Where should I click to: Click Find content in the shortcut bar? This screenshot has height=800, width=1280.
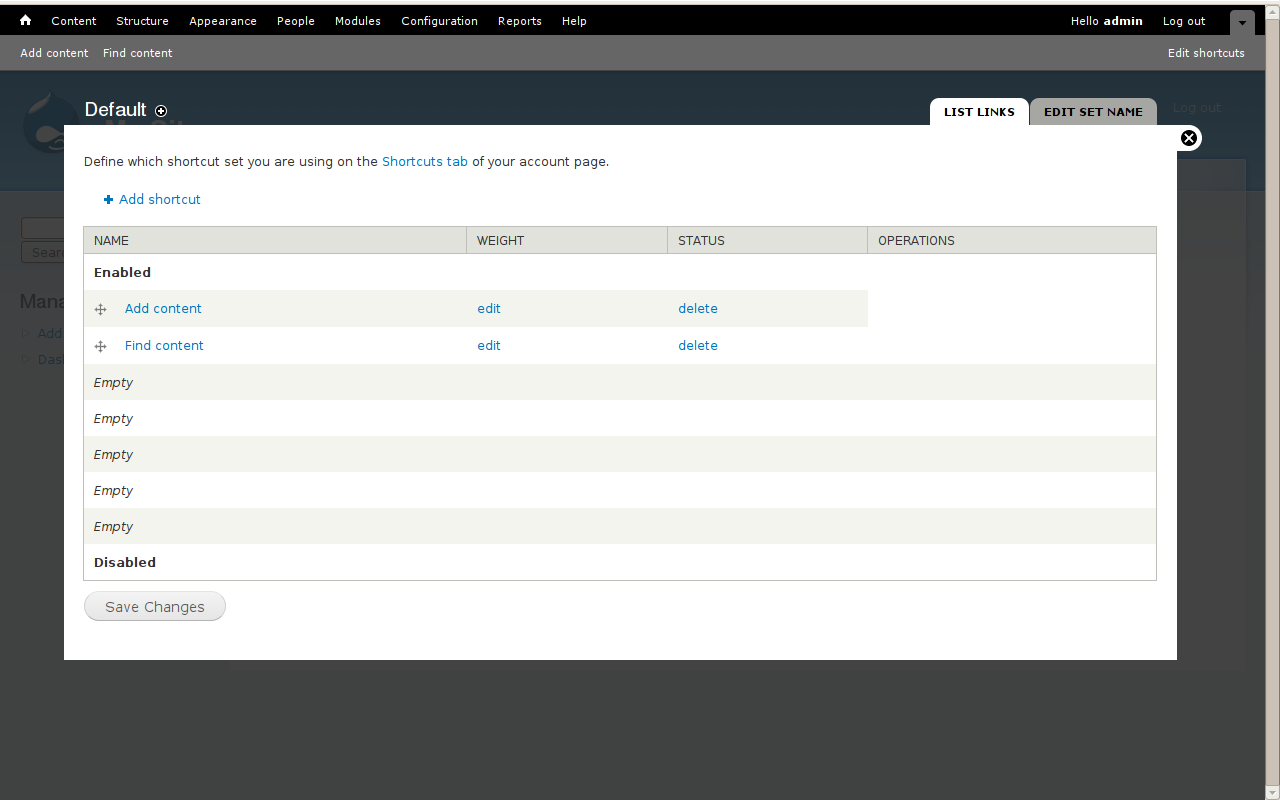coord(138,53)
